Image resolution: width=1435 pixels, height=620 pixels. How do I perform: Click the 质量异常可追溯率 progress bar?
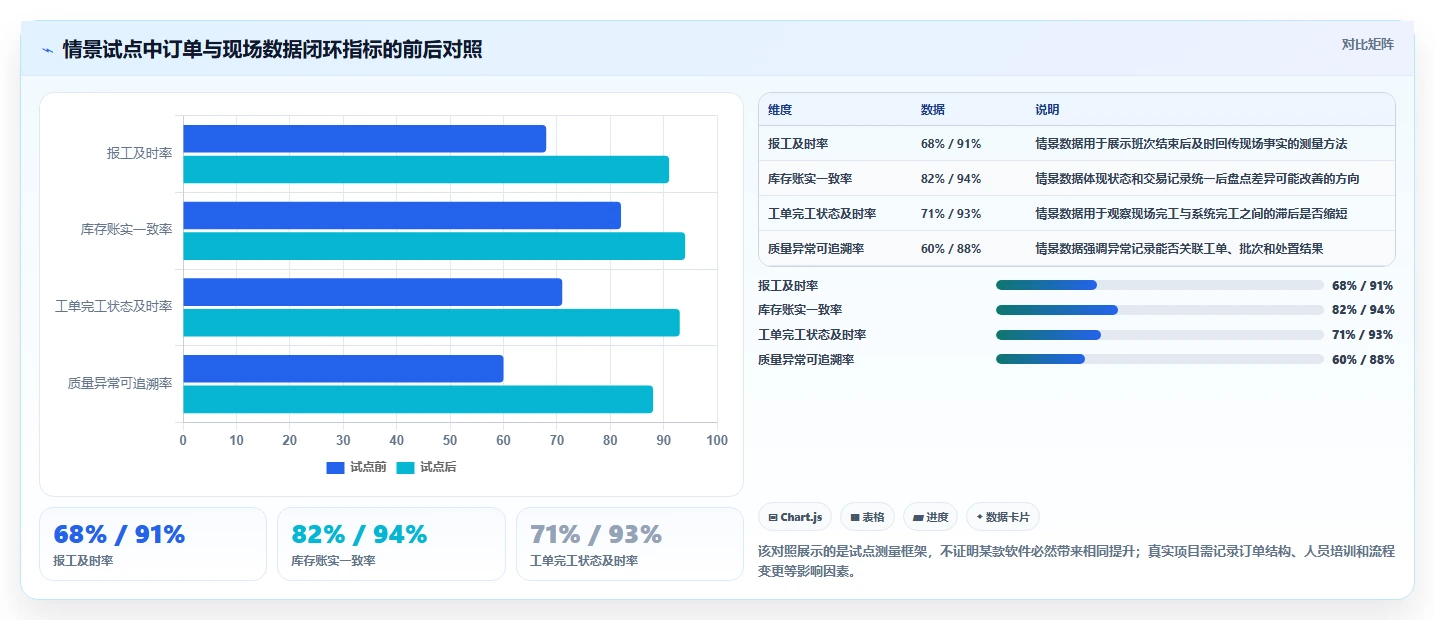tap(1160, 359)
